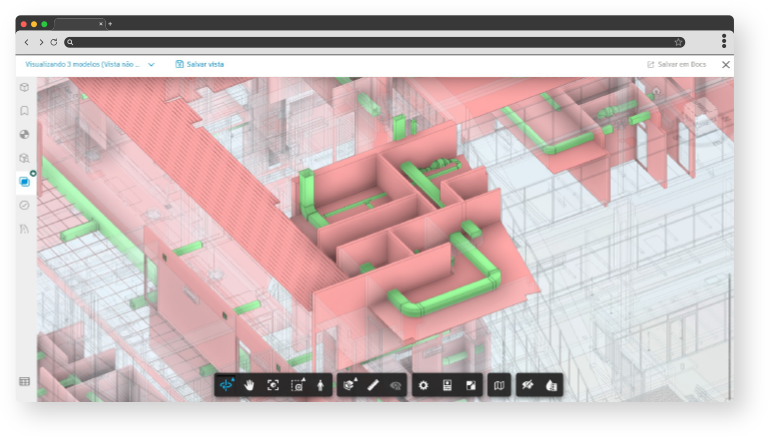Open the viewer Settings gear
The image size is (769, 437).
[423, 385]
